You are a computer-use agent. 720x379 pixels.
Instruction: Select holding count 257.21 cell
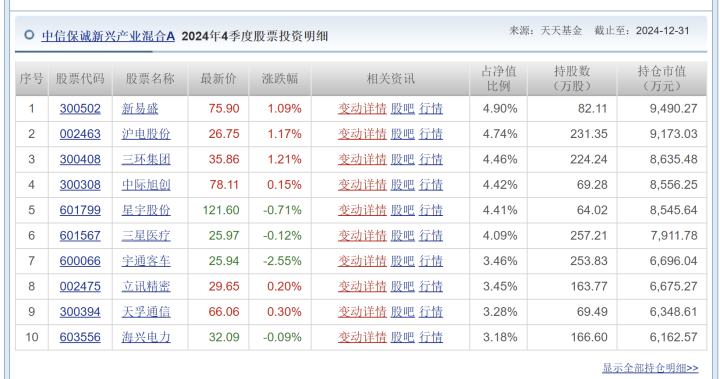point(572,236)
